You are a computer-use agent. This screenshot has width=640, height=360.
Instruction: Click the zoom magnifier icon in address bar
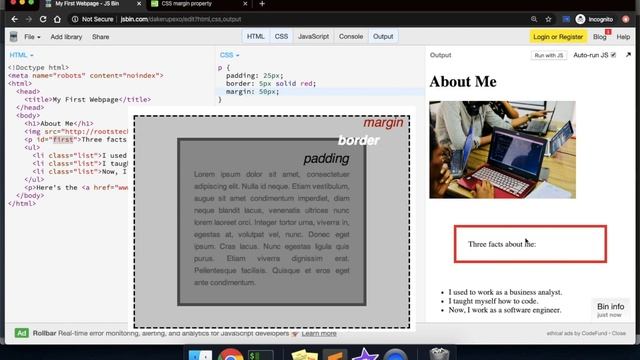tap(534, 19)
